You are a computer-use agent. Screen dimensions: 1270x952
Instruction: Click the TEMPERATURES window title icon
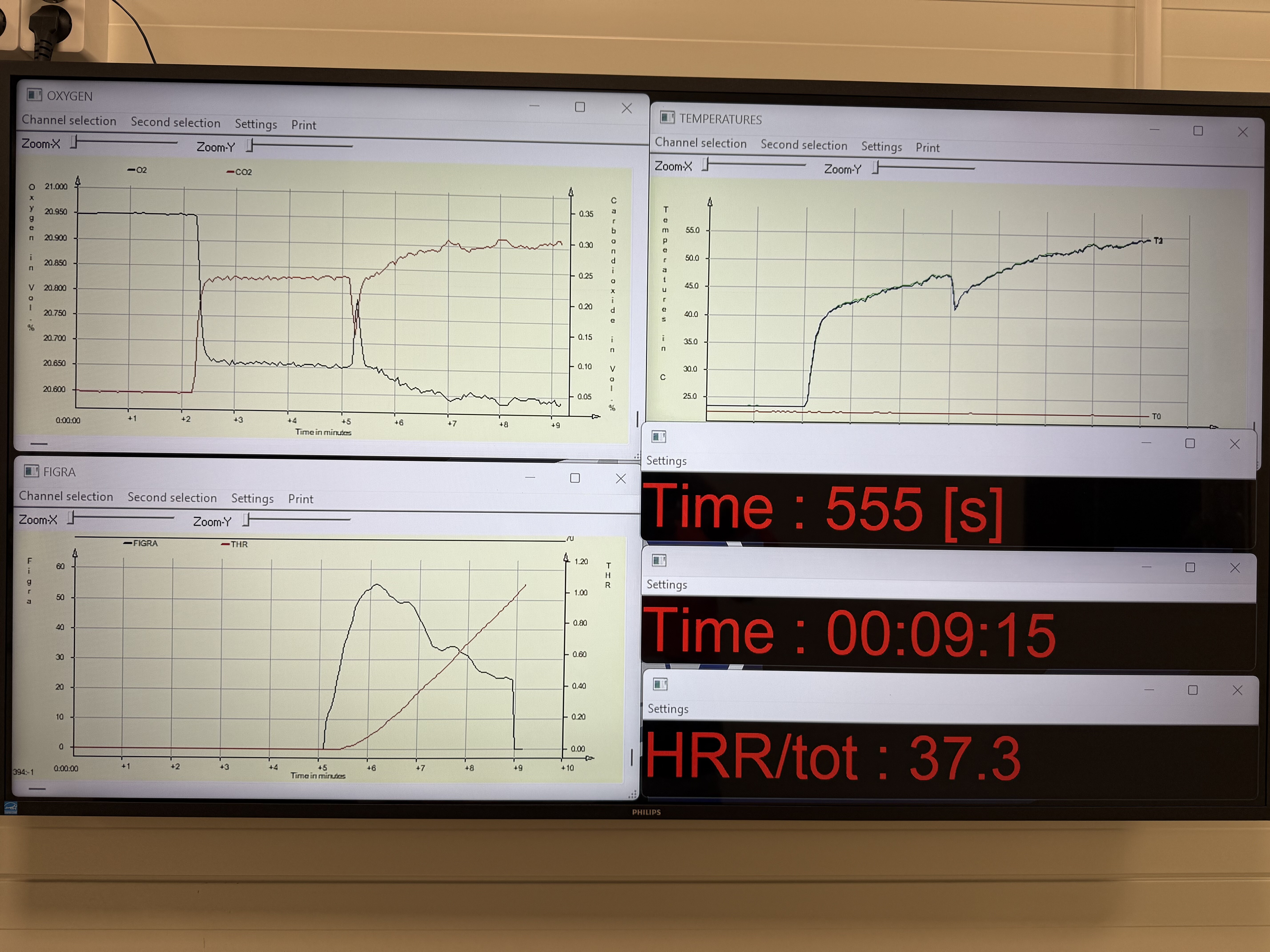coord(667,118)
